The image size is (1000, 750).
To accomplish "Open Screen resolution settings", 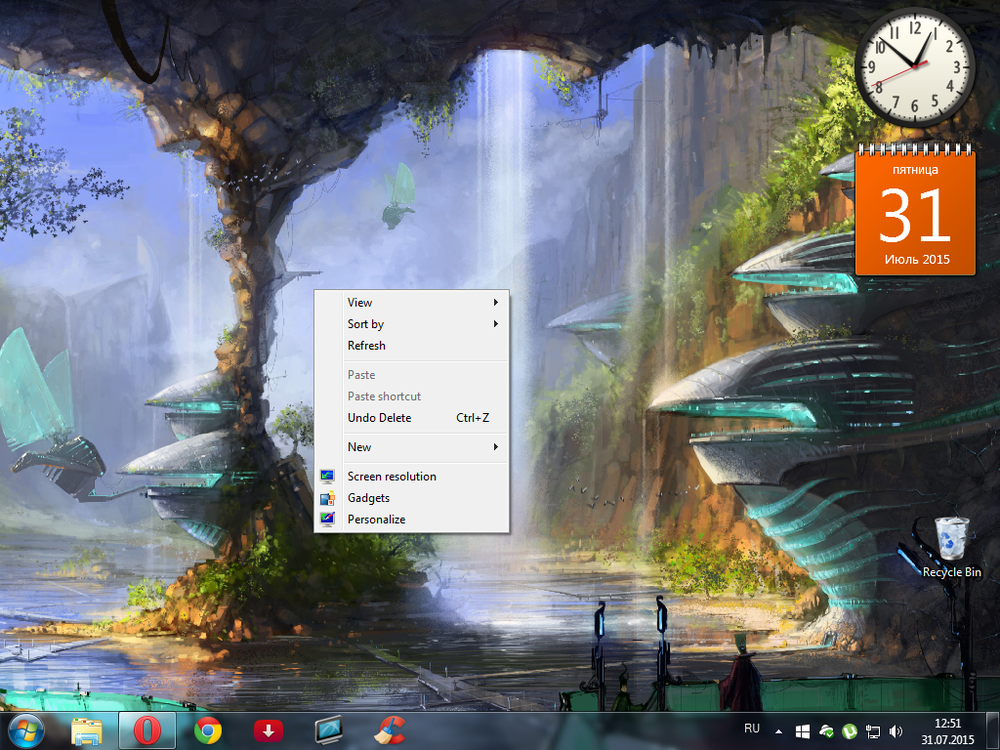I will tap(391, 476).
